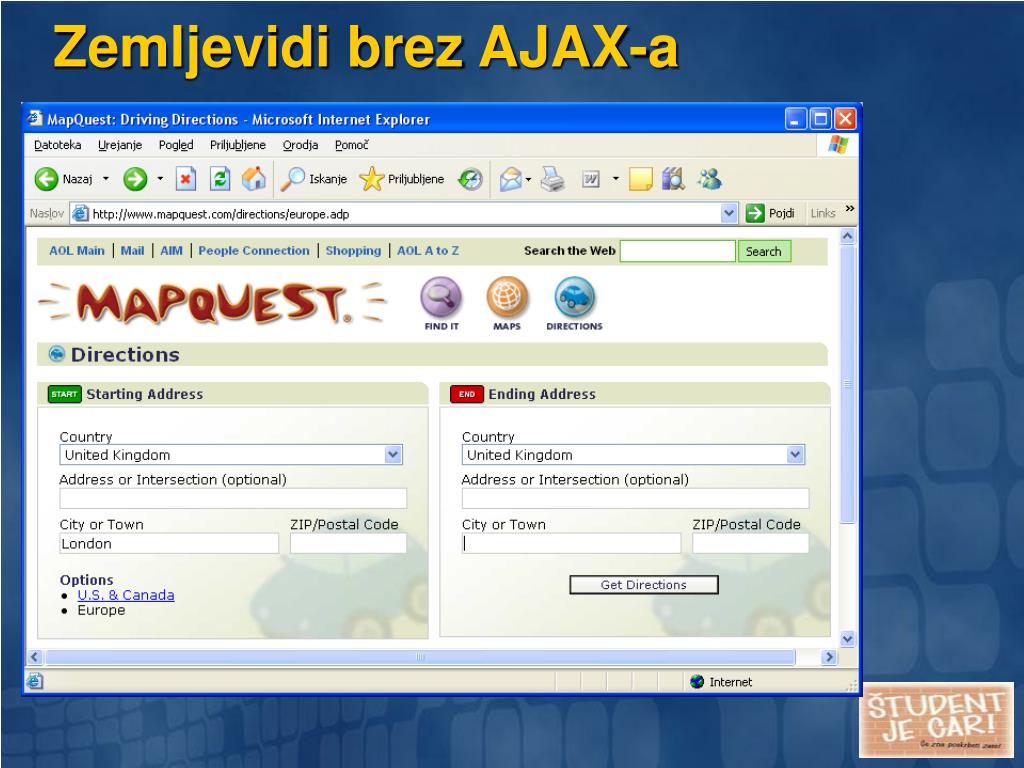
Task: Stop loading with the red X icon
Action: click(185, 179)
